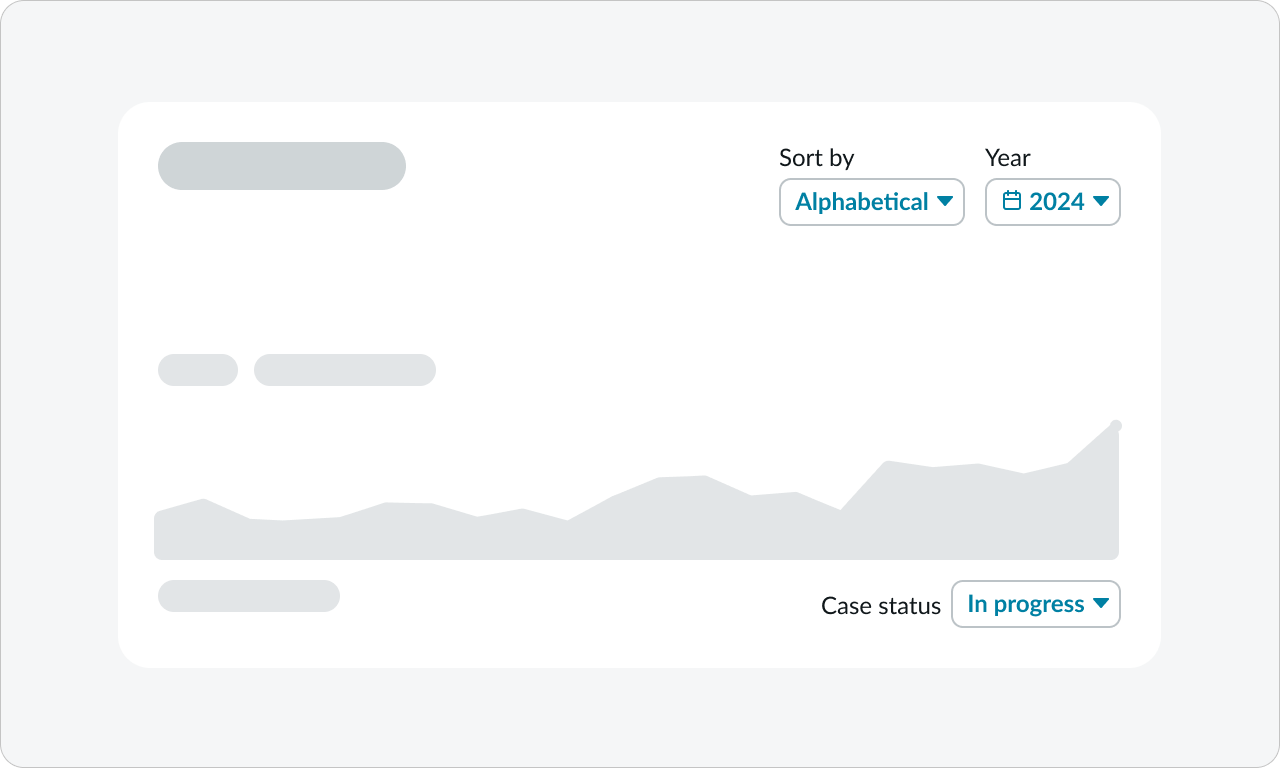This screenshot has height=768, width=1280.
Task: Click the Sort by label
Action: [816, 158]
